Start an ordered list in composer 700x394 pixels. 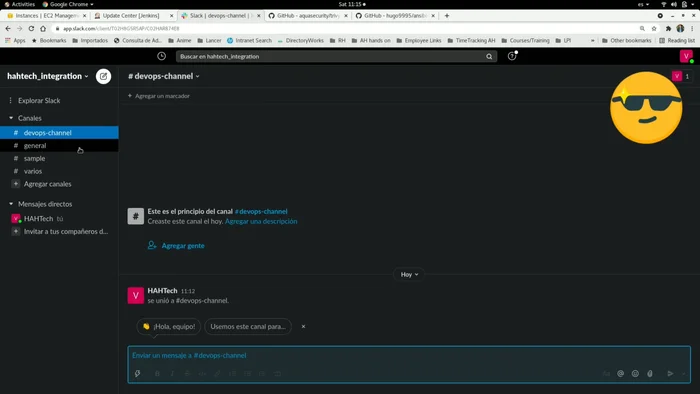point(233,373)
